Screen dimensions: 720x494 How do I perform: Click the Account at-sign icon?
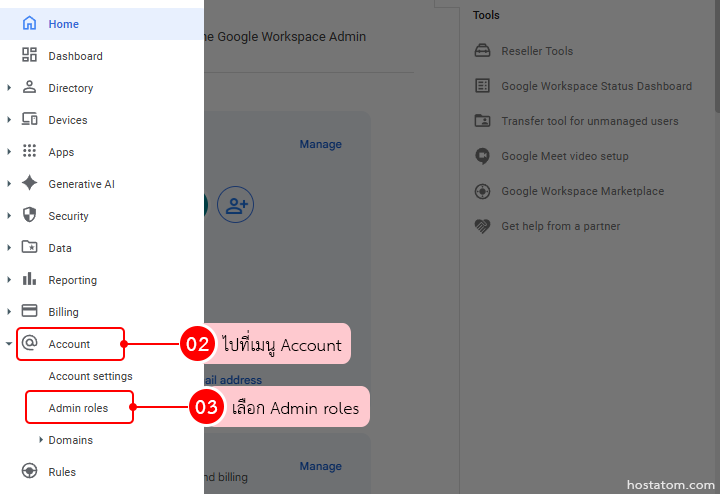click(x=29, y=342)
